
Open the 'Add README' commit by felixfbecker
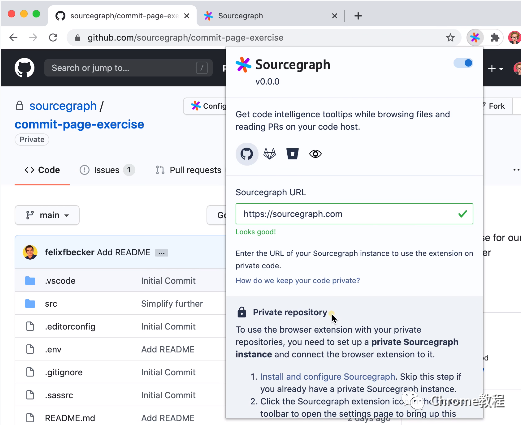click(x=124, y=252)
